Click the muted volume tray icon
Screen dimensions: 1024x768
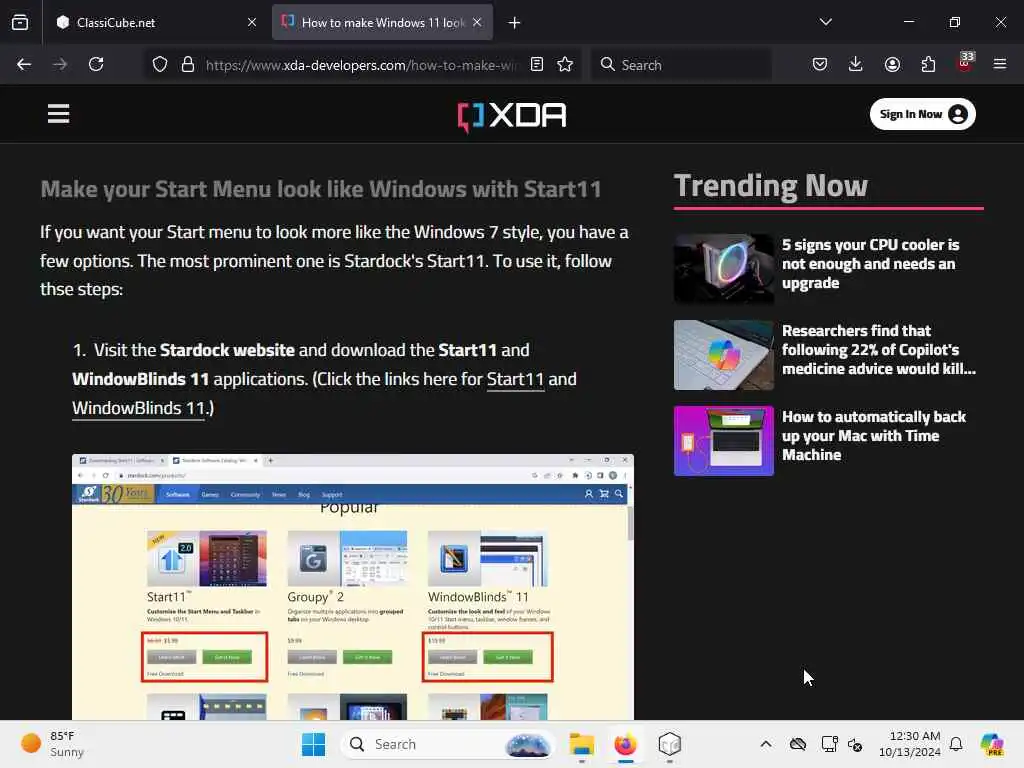click(x=855, y=744)
